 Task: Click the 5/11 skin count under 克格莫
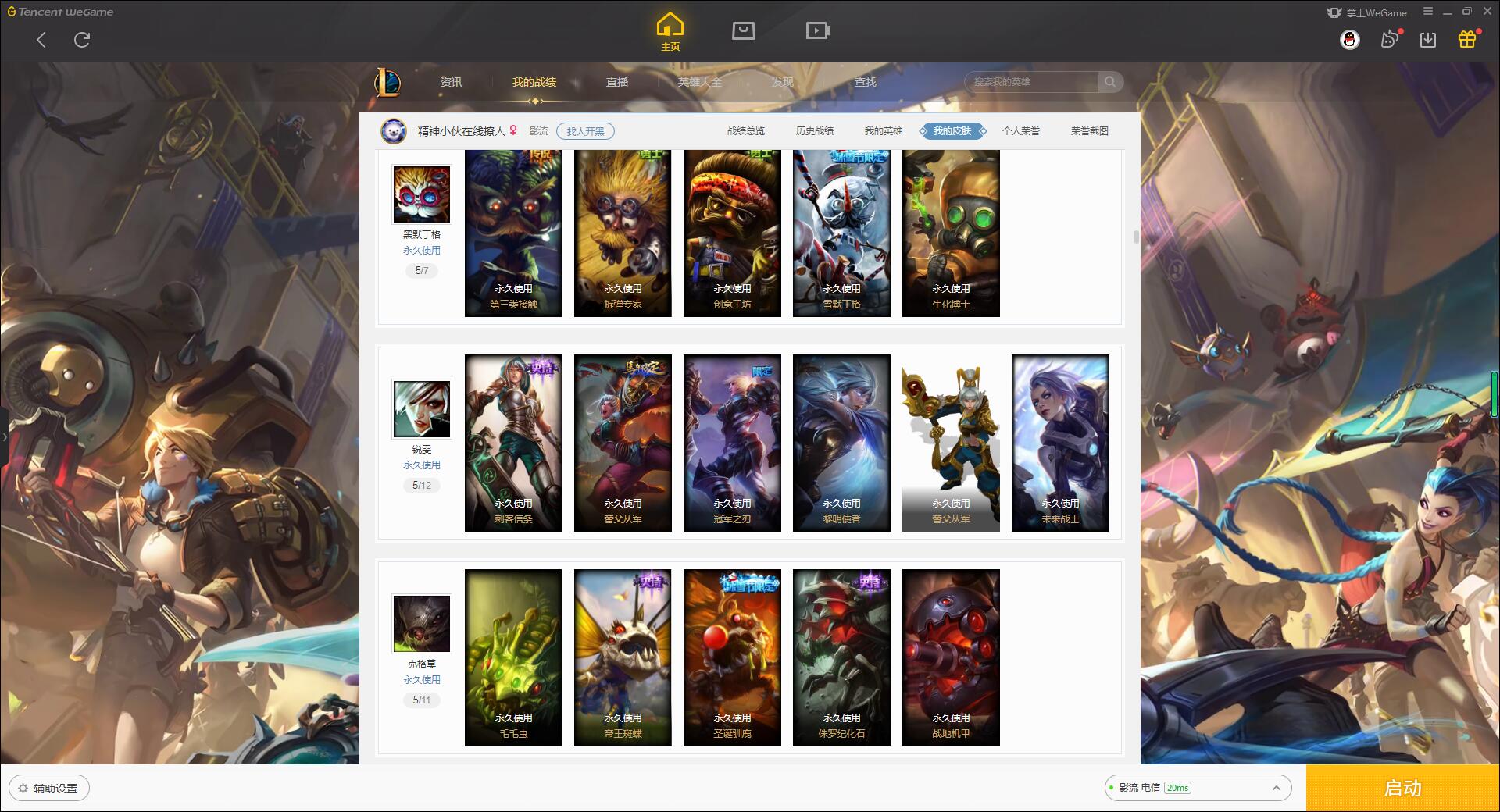click(422, 700)
